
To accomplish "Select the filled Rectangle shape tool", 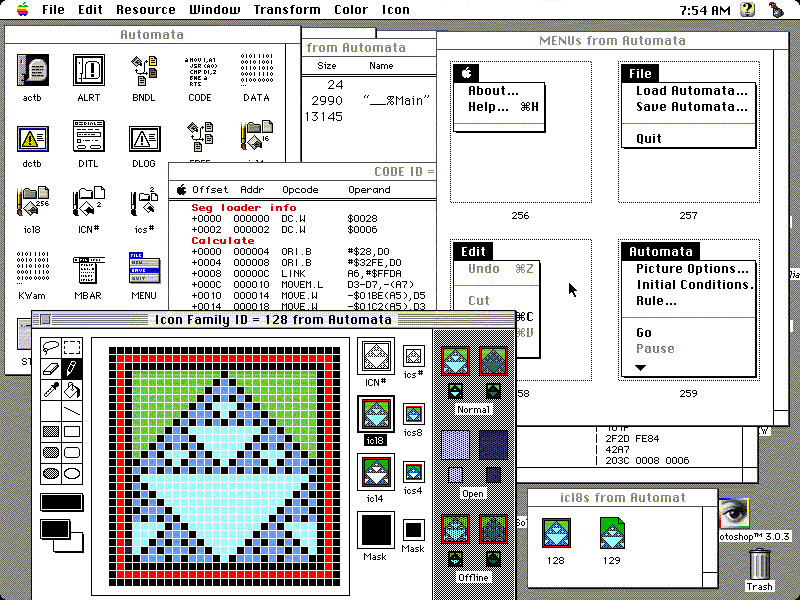I will [x=50, y=432].
